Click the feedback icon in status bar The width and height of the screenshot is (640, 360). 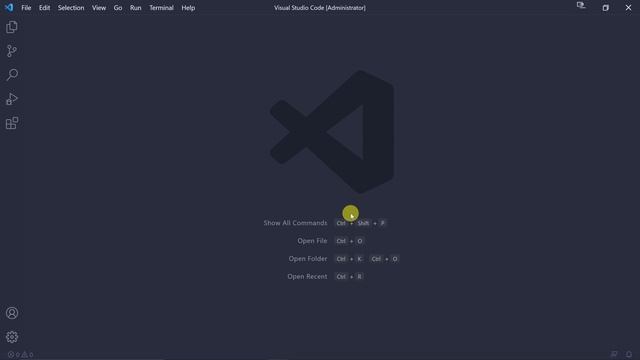tap(614, 354)
